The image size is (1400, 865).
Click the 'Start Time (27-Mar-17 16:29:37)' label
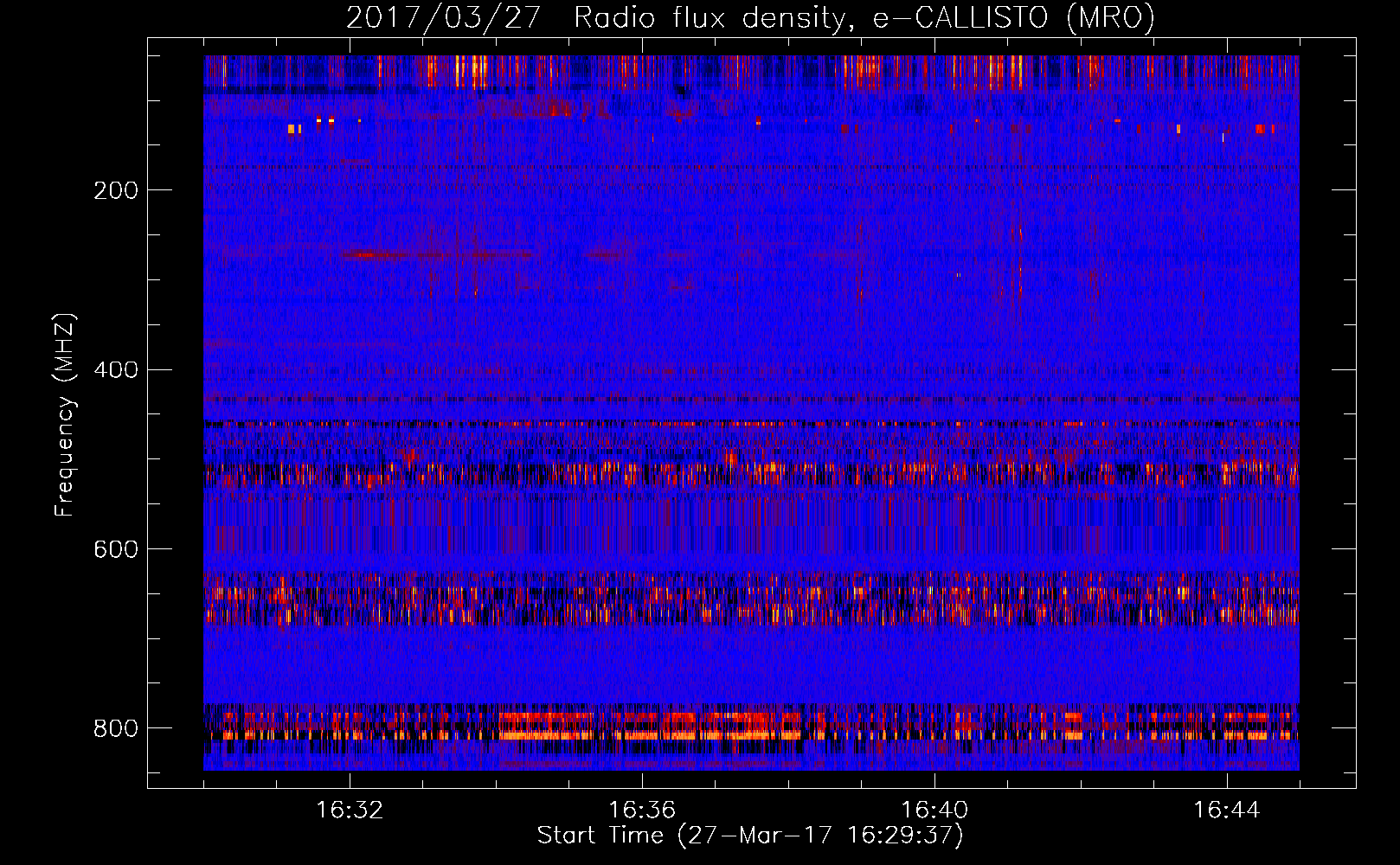[x=750, y=836]
